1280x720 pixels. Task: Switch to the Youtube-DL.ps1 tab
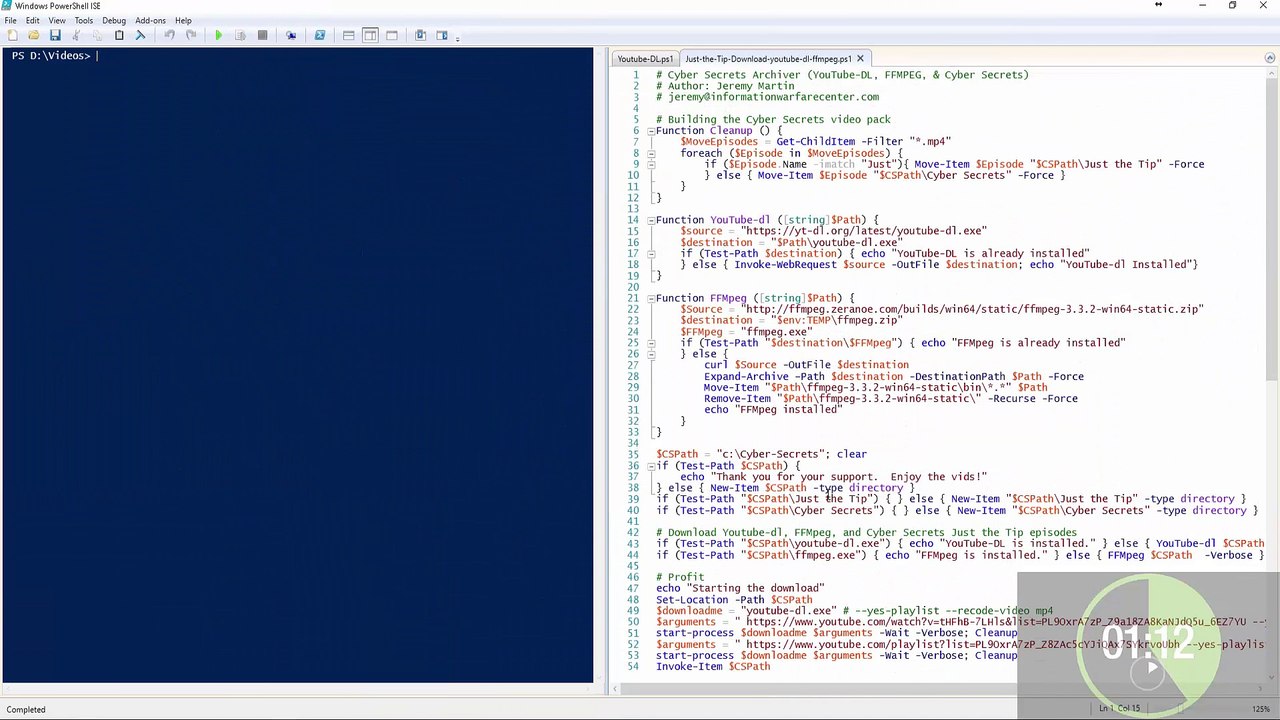point(645,59)
